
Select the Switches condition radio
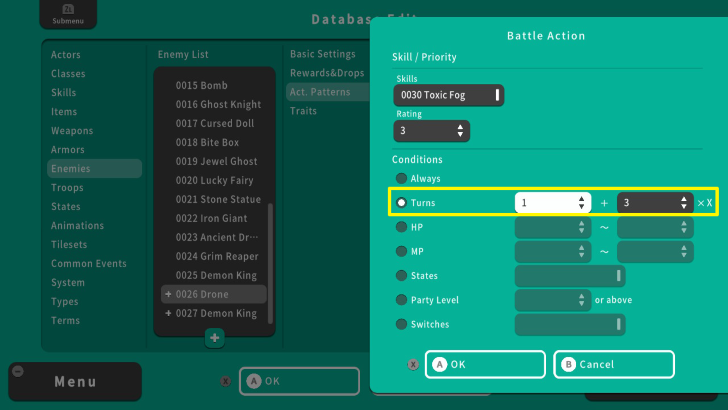[401, 324]
